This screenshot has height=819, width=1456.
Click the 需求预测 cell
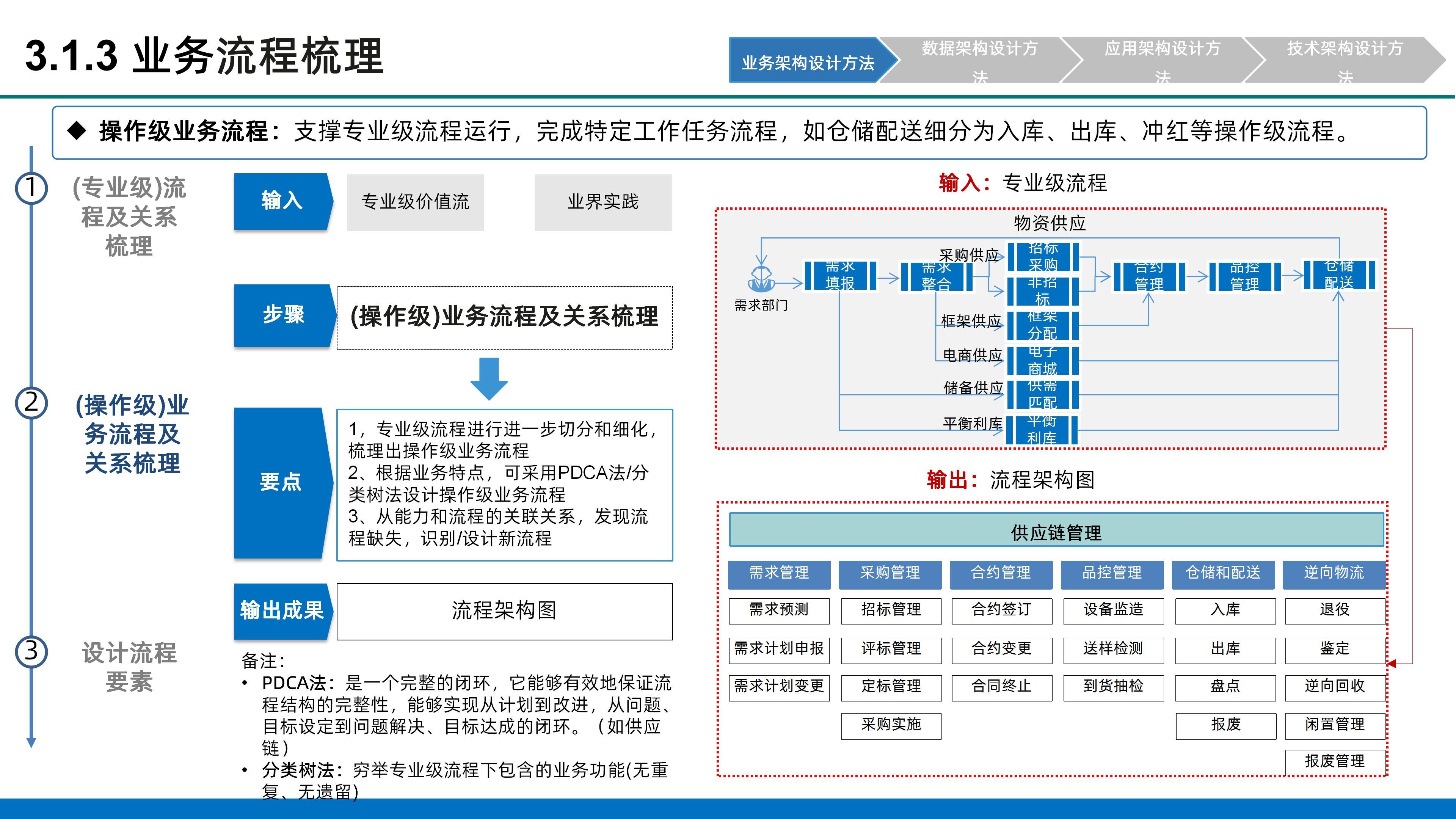(779, 611)
